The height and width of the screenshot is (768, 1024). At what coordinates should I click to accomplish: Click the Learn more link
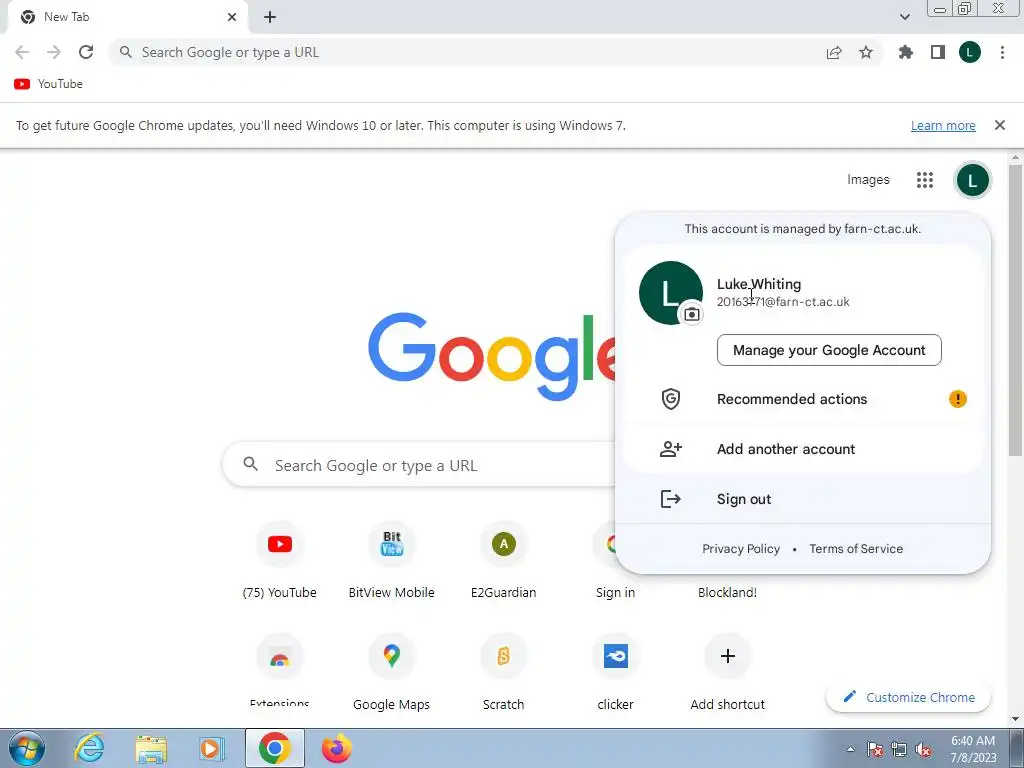[x=943, y=125]
